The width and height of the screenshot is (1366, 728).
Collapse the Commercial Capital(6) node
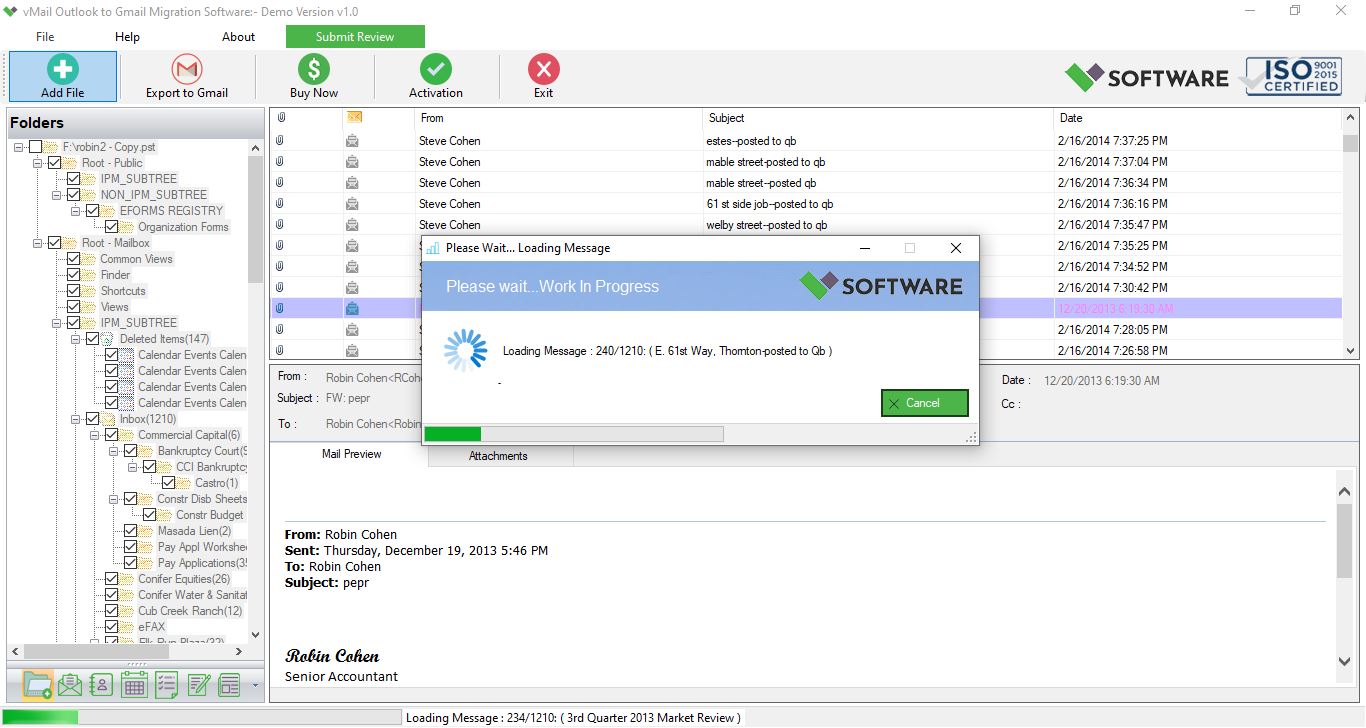point(95,435)
